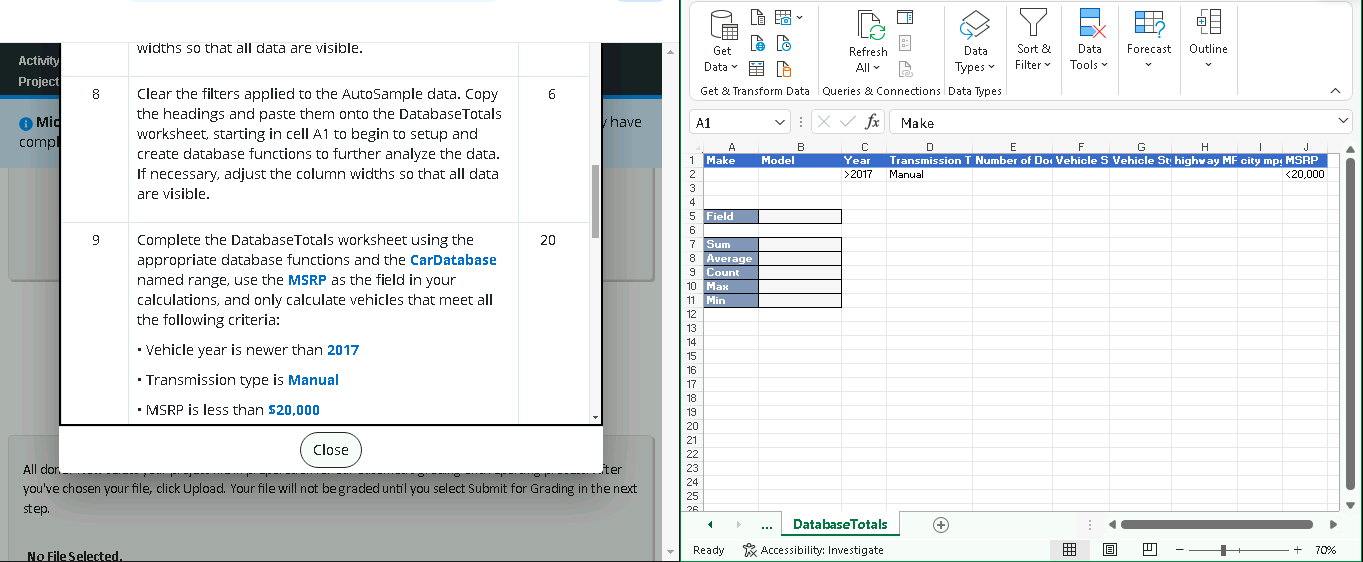The image size is (1363, 562).
Task: Click the grayed Edit Links icon
Action: click(905, 69)
